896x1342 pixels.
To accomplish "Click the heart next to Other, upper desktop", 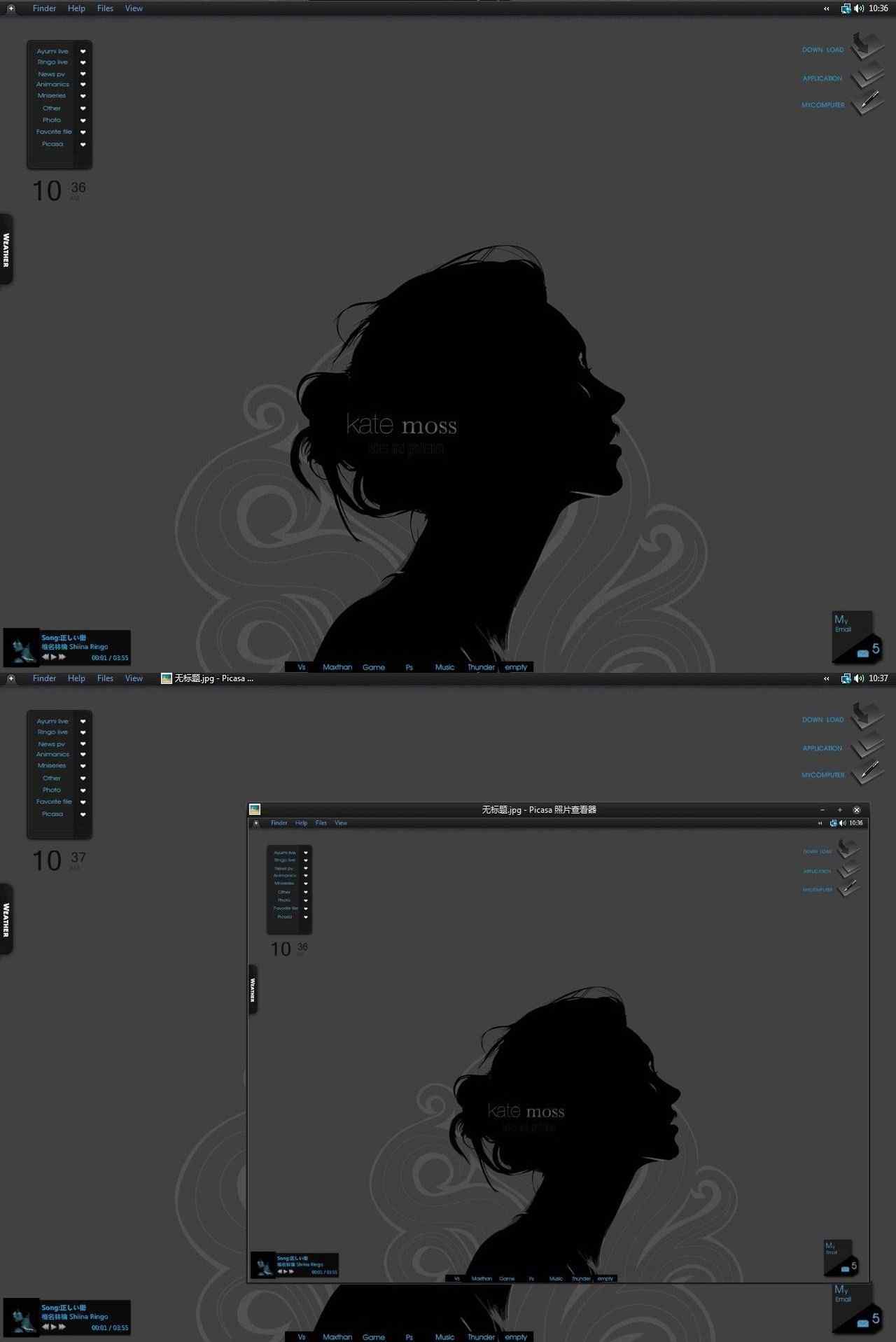I will (83, 109).
